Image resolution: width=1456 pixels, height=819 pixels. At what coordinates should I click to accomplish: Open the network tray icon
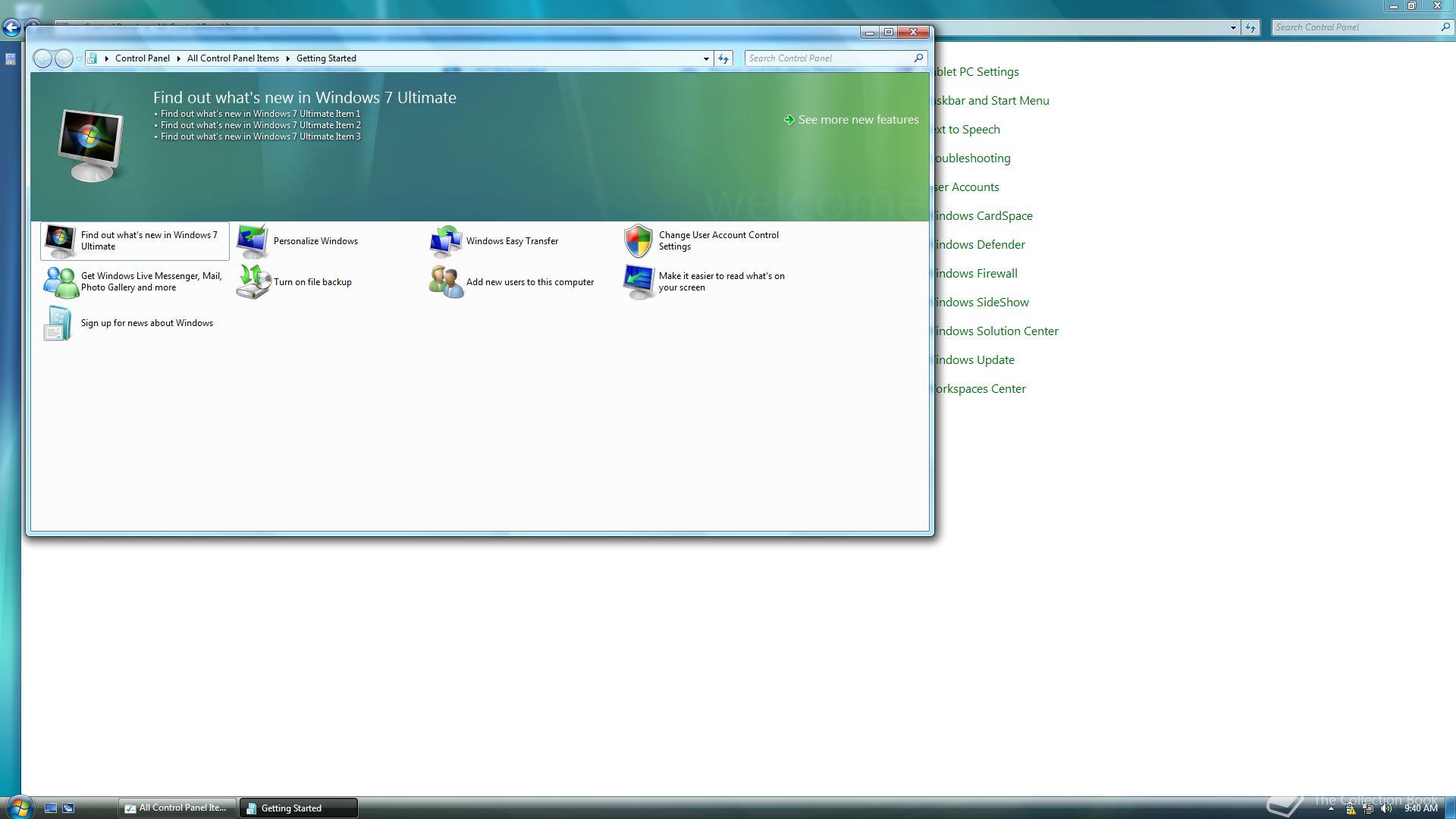point(1369,808)
